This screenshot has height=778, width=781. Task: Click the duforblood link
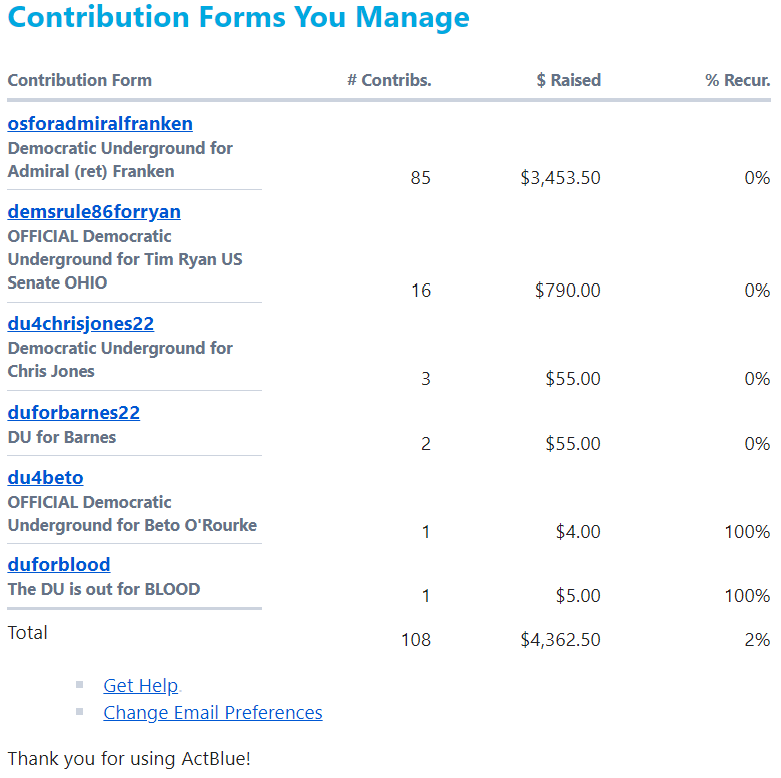[x=59, y=565]
